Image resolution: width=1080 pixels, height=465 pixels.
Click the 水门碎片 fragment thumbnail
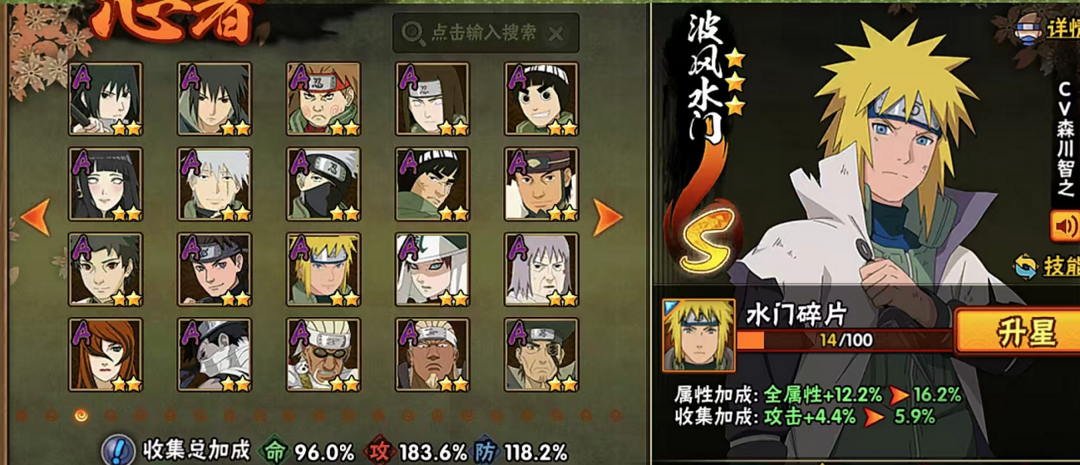[689, 335]
